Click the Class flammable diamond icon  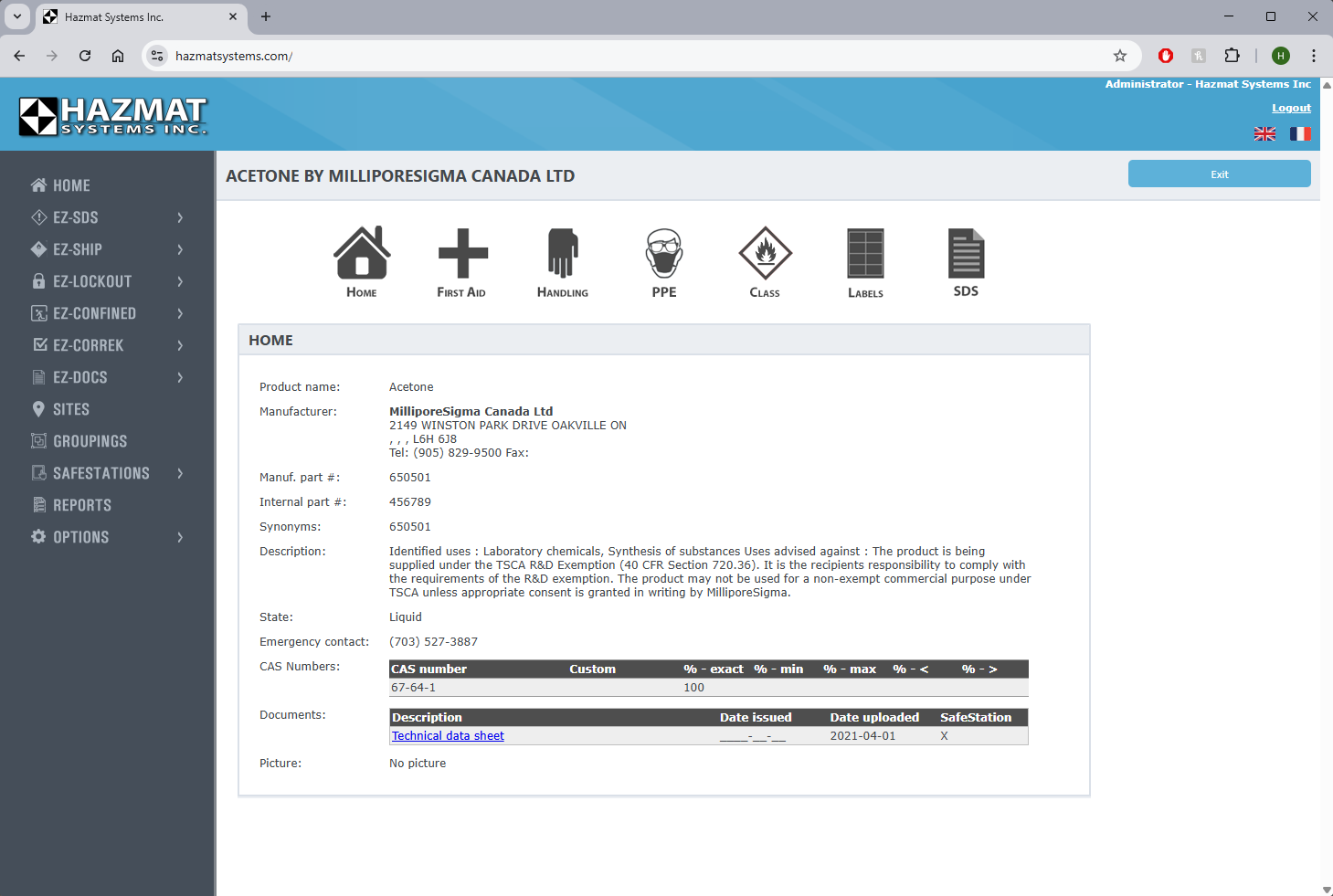pos(765,254)
